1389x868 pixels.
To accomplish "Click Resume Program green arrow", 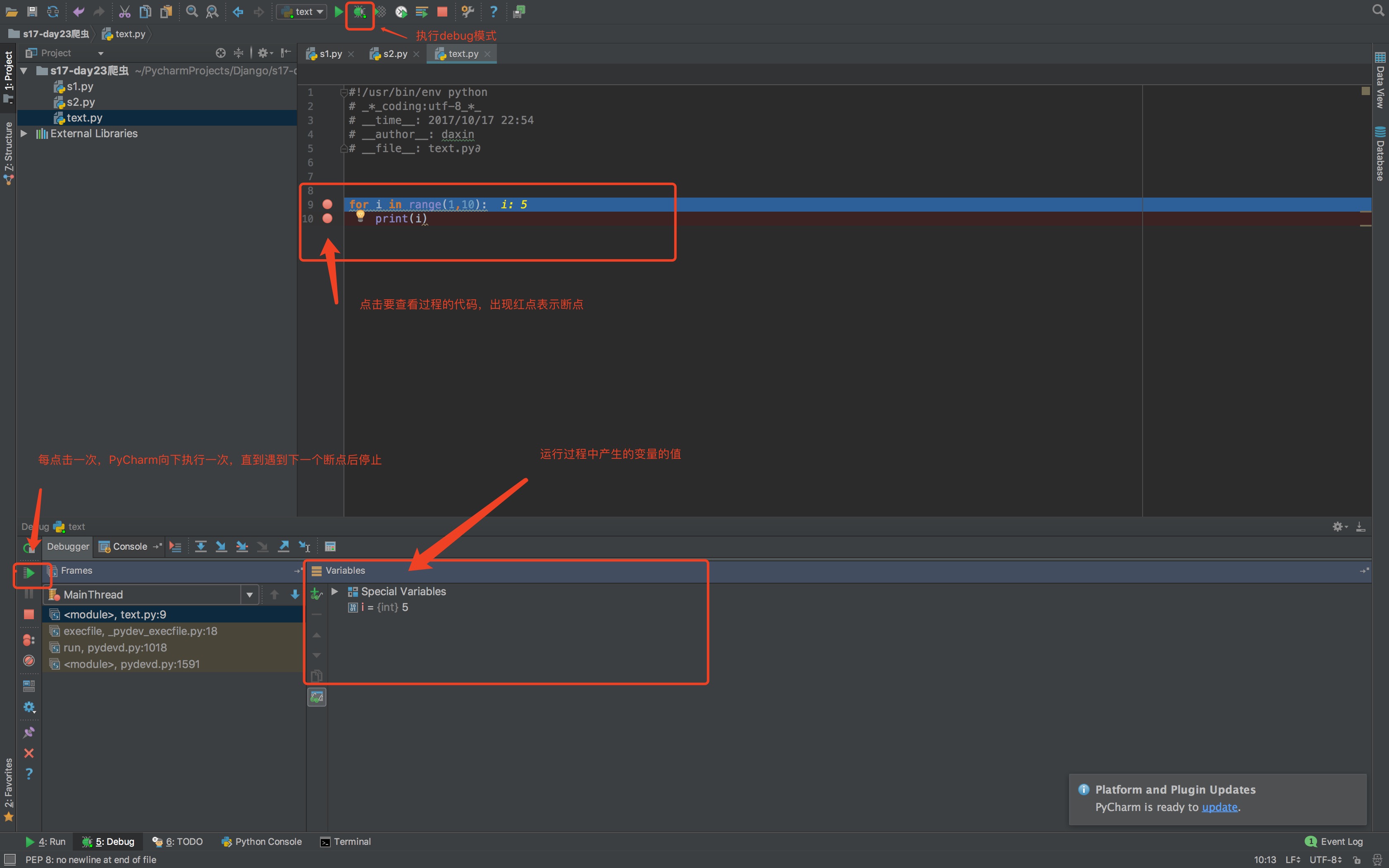I will pos(29,573).
